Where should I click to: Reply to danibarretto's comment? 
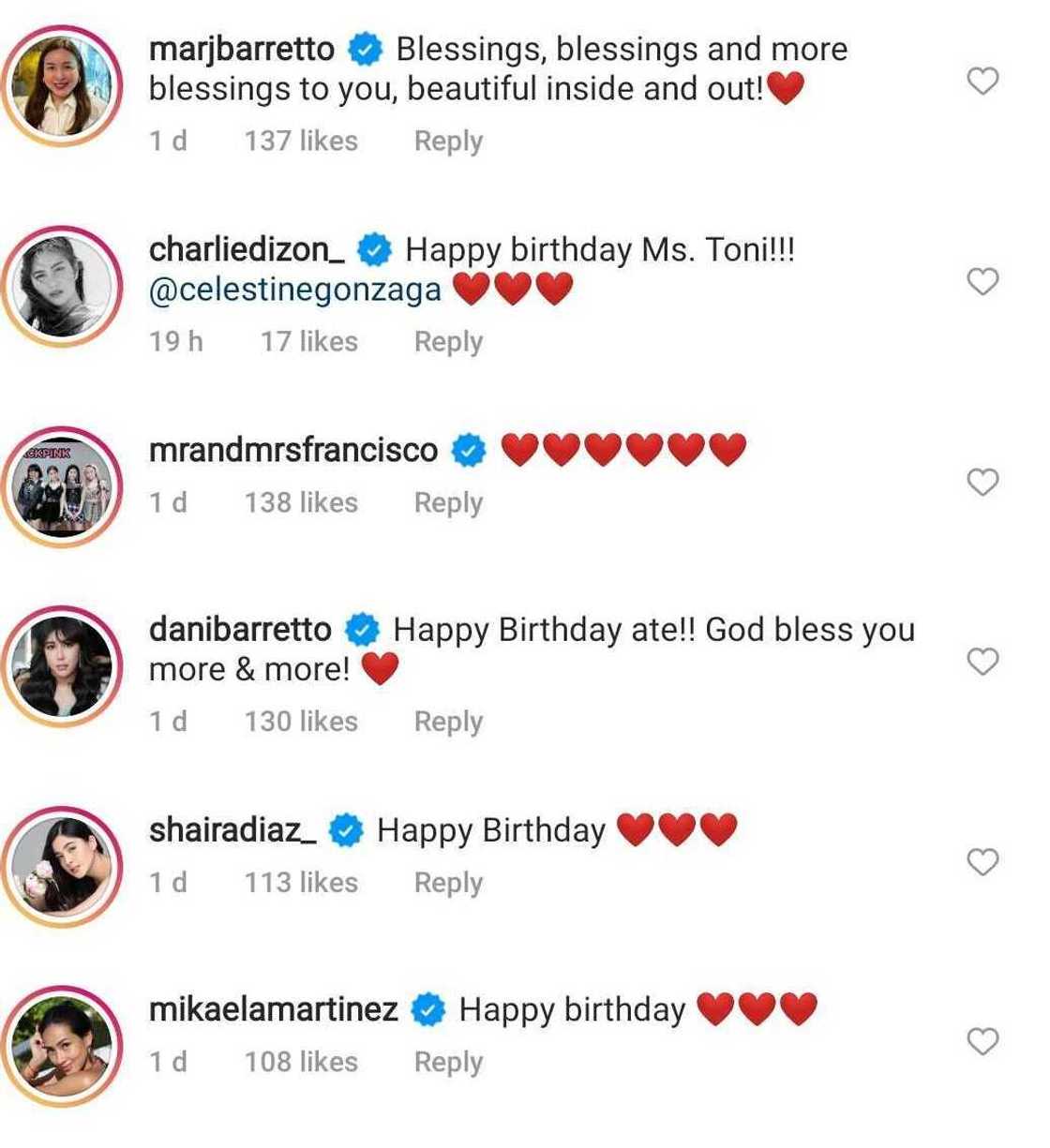point(448,722)
